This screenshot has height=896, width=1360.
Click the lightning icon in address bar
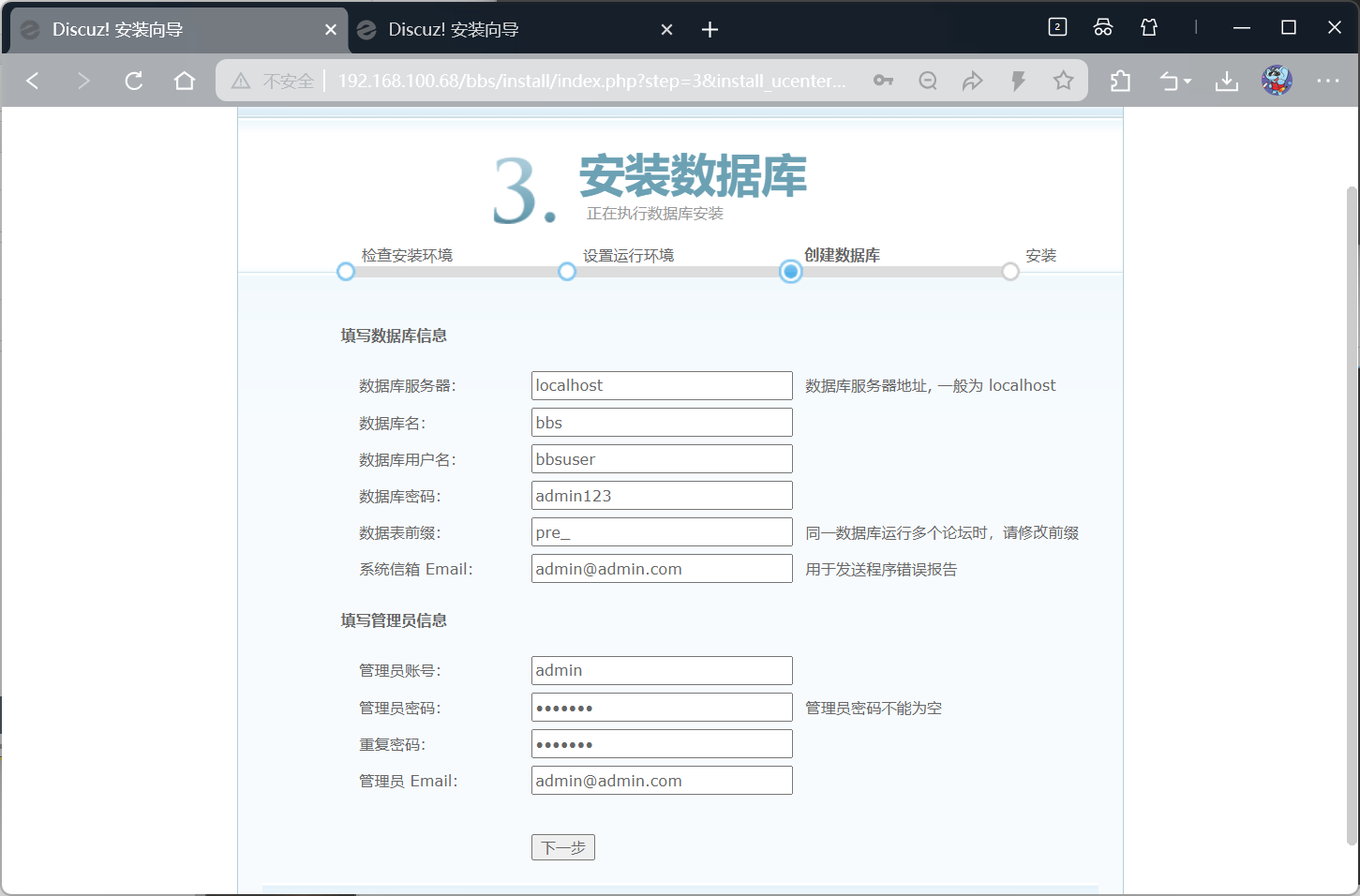[x=1018, y=81]
